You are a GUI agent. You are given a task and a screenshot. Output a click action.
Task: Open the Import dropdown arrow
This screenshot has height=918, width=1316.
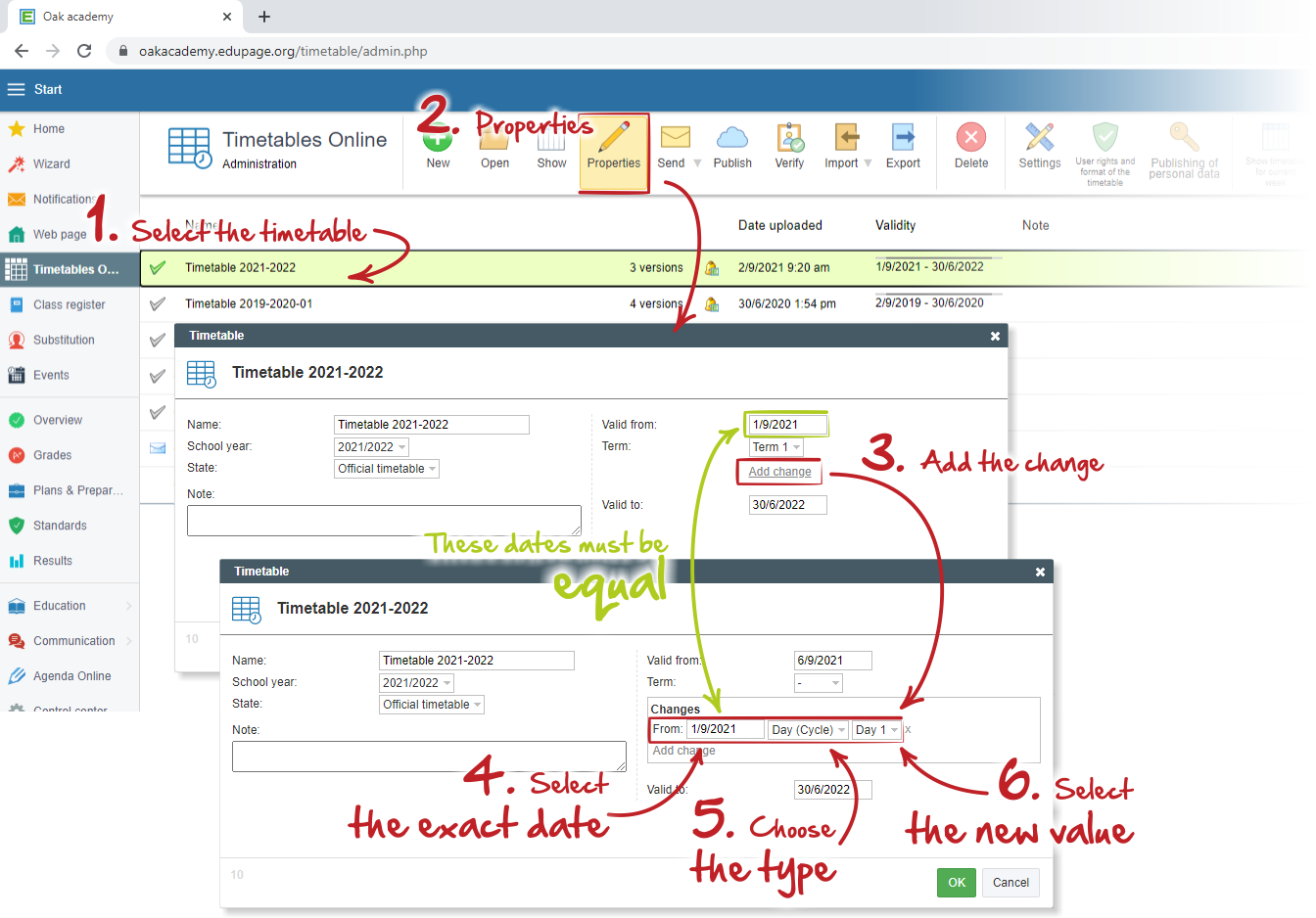point(868,163)
